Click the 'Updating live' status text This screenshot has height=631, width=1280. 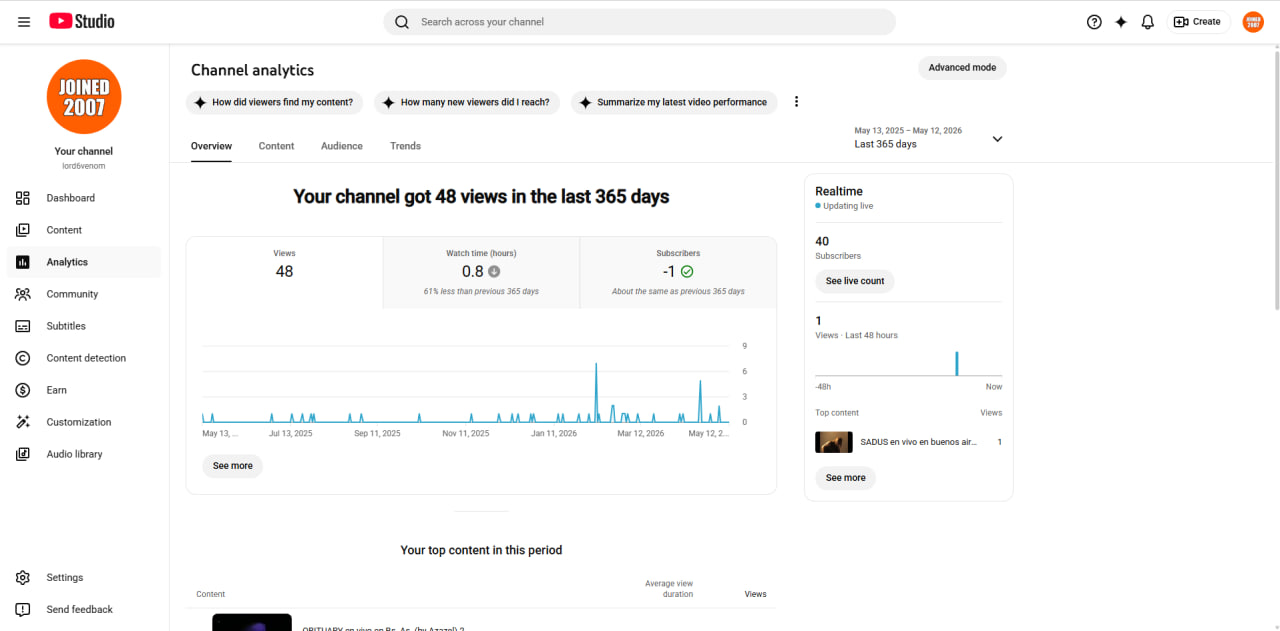pyautogui.click(x=848, y=206)
